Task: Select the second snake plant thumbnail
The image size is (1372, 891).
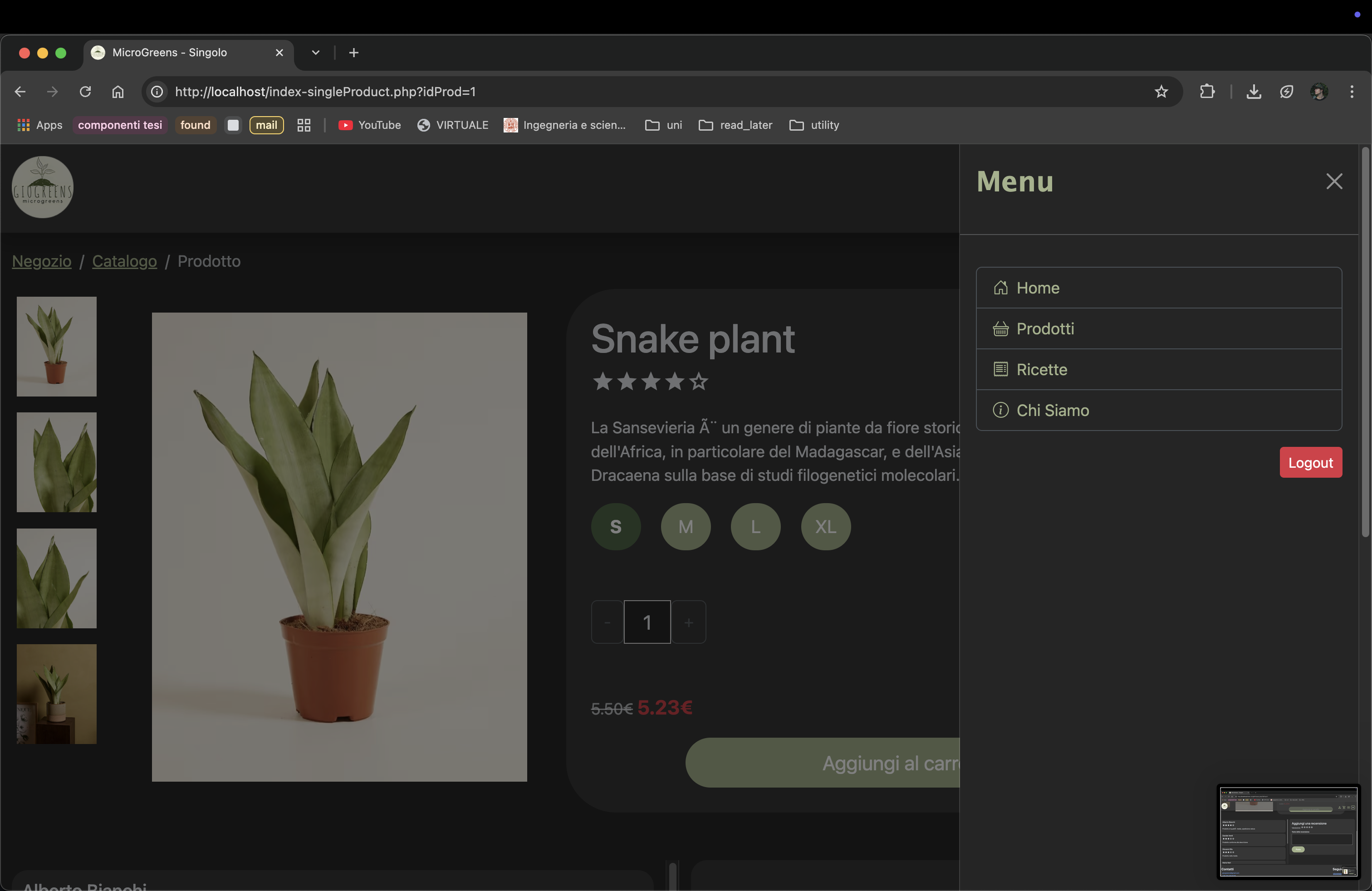Action: coord(57,462)
